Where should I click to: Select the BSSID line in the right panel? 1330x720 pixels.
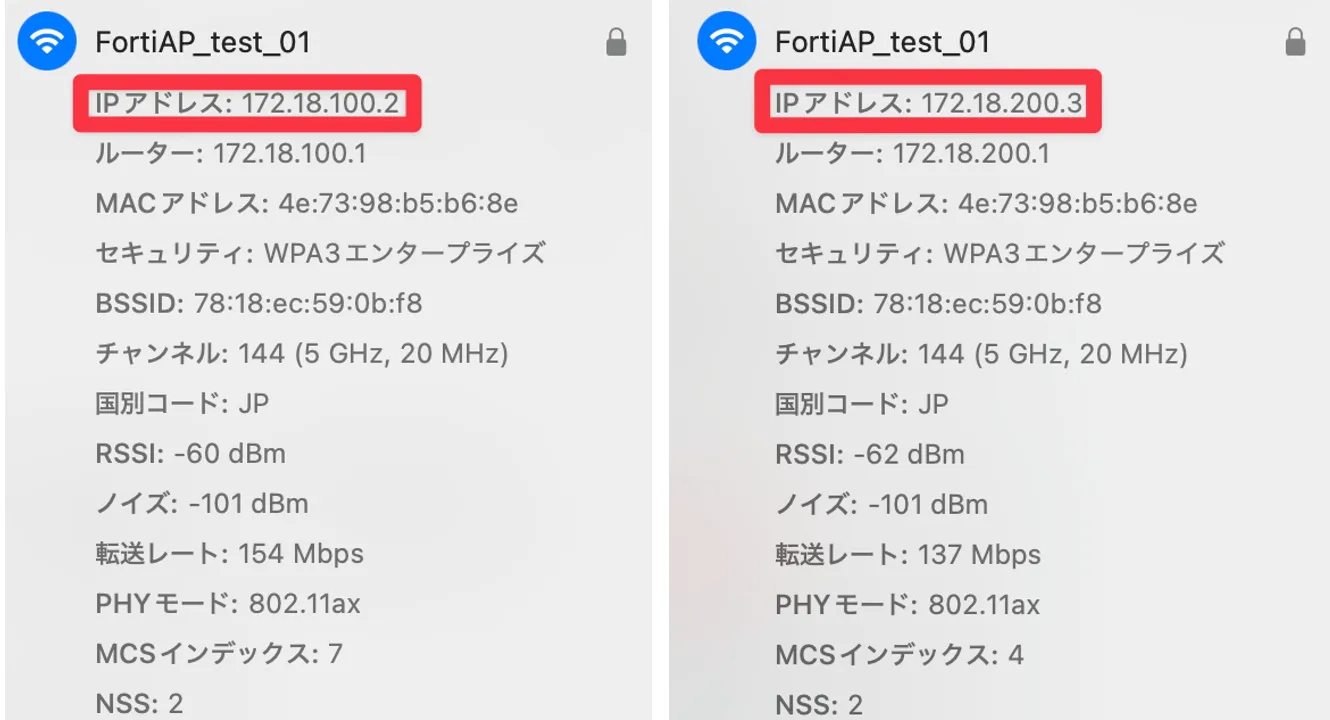(x=938, y=304)
